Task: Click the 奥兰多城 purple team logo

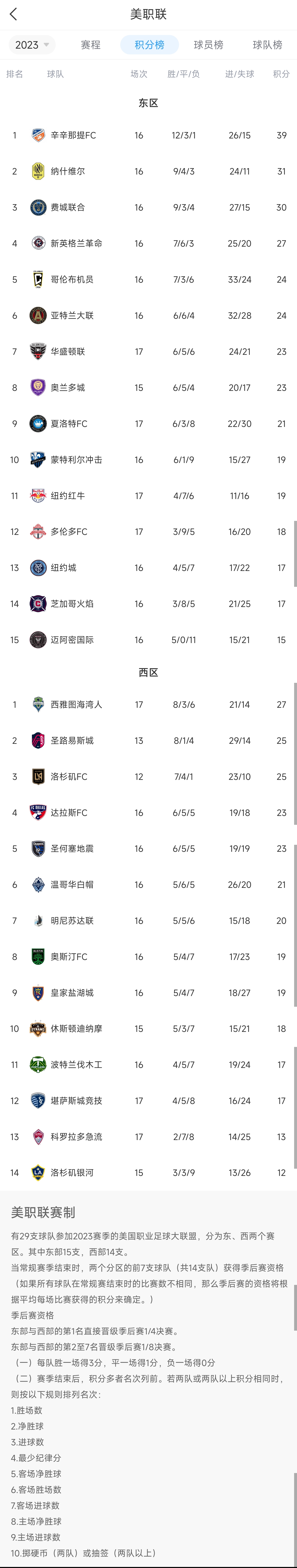Action: coord(38,387)
